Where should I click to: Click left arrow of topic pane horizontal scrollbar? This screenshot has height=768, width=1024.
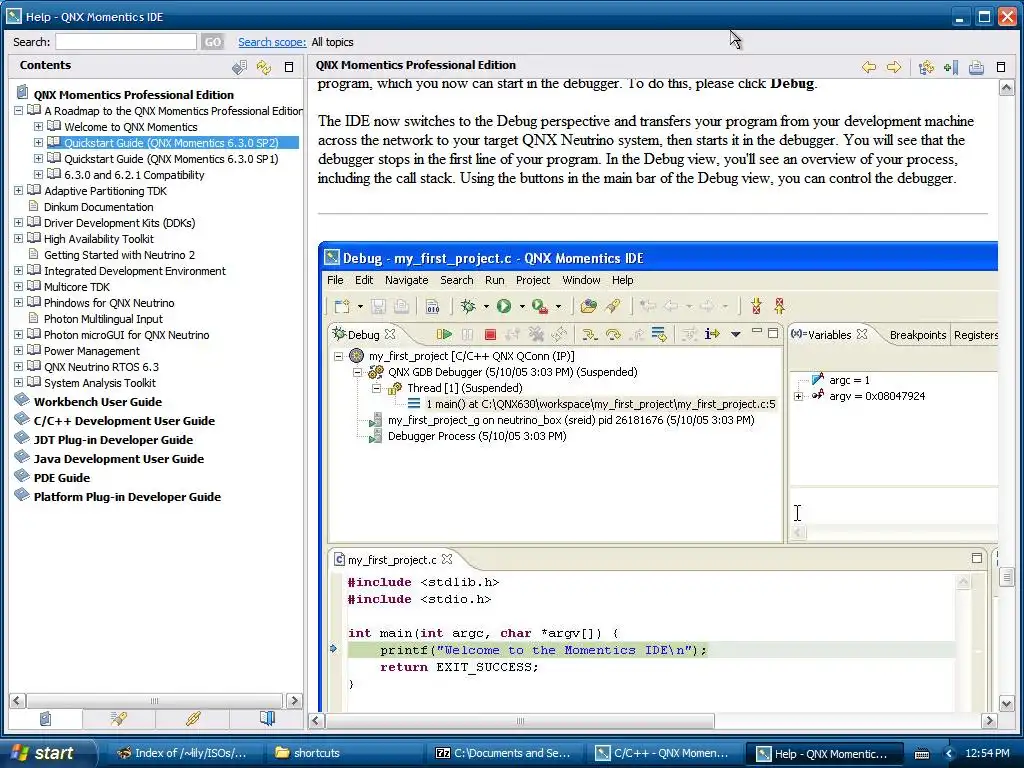(x=317, y=721)
